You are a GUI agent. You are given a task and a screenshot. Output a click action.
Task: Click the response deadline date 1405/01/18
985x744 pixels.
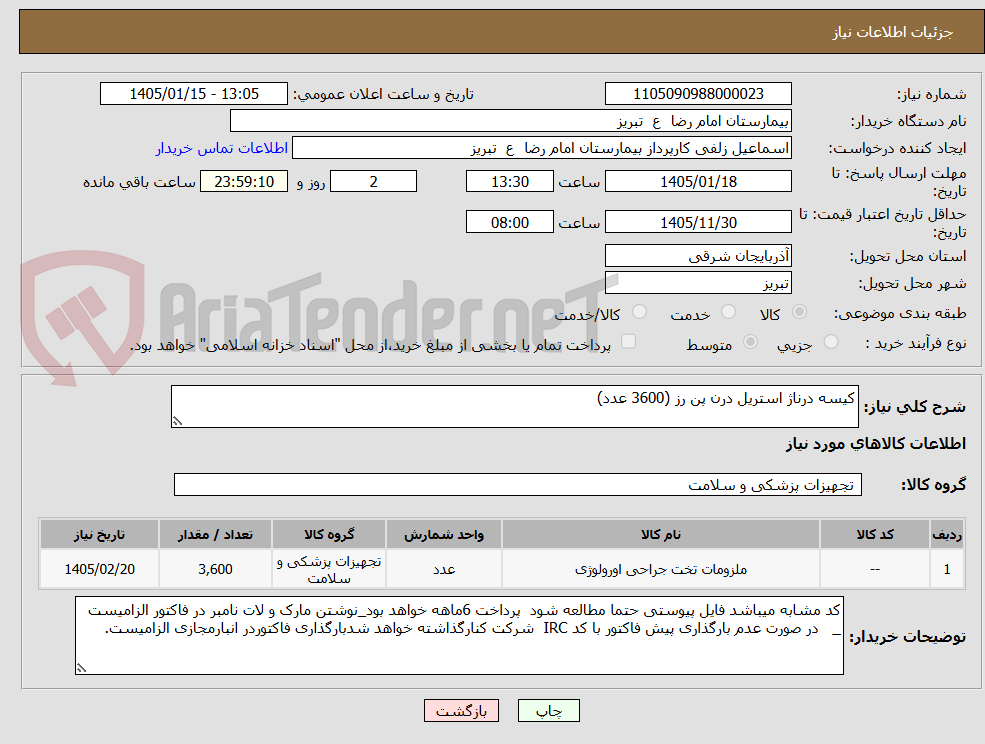coord(698,182)
